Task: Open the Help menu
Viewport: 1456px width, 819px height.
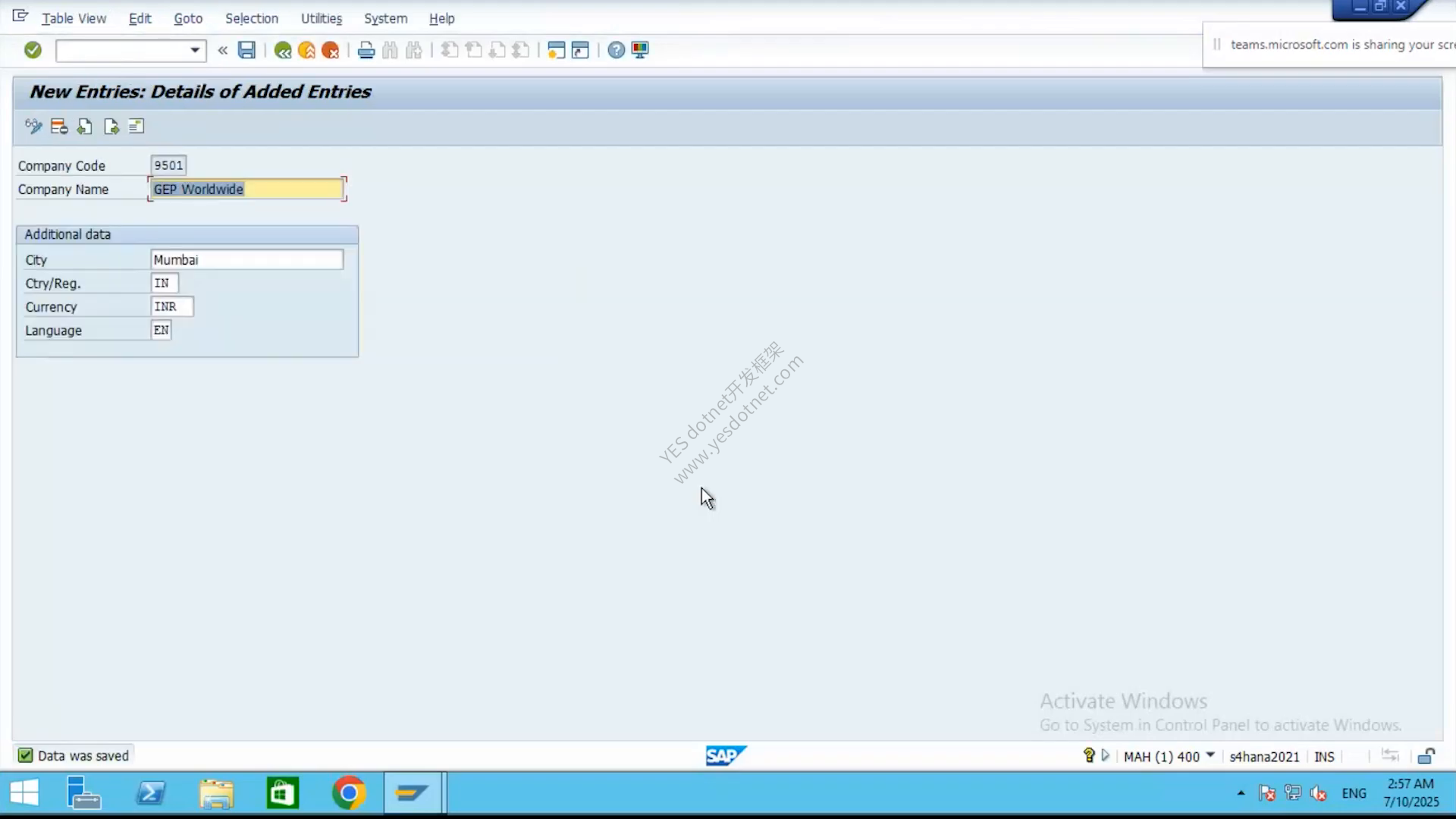Action: point(442,18)
